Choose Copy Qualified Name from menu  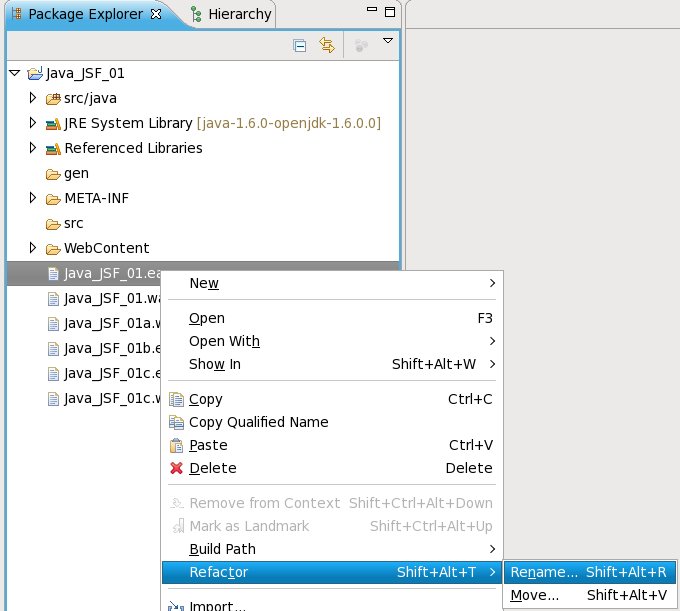[x=258, y=422]
